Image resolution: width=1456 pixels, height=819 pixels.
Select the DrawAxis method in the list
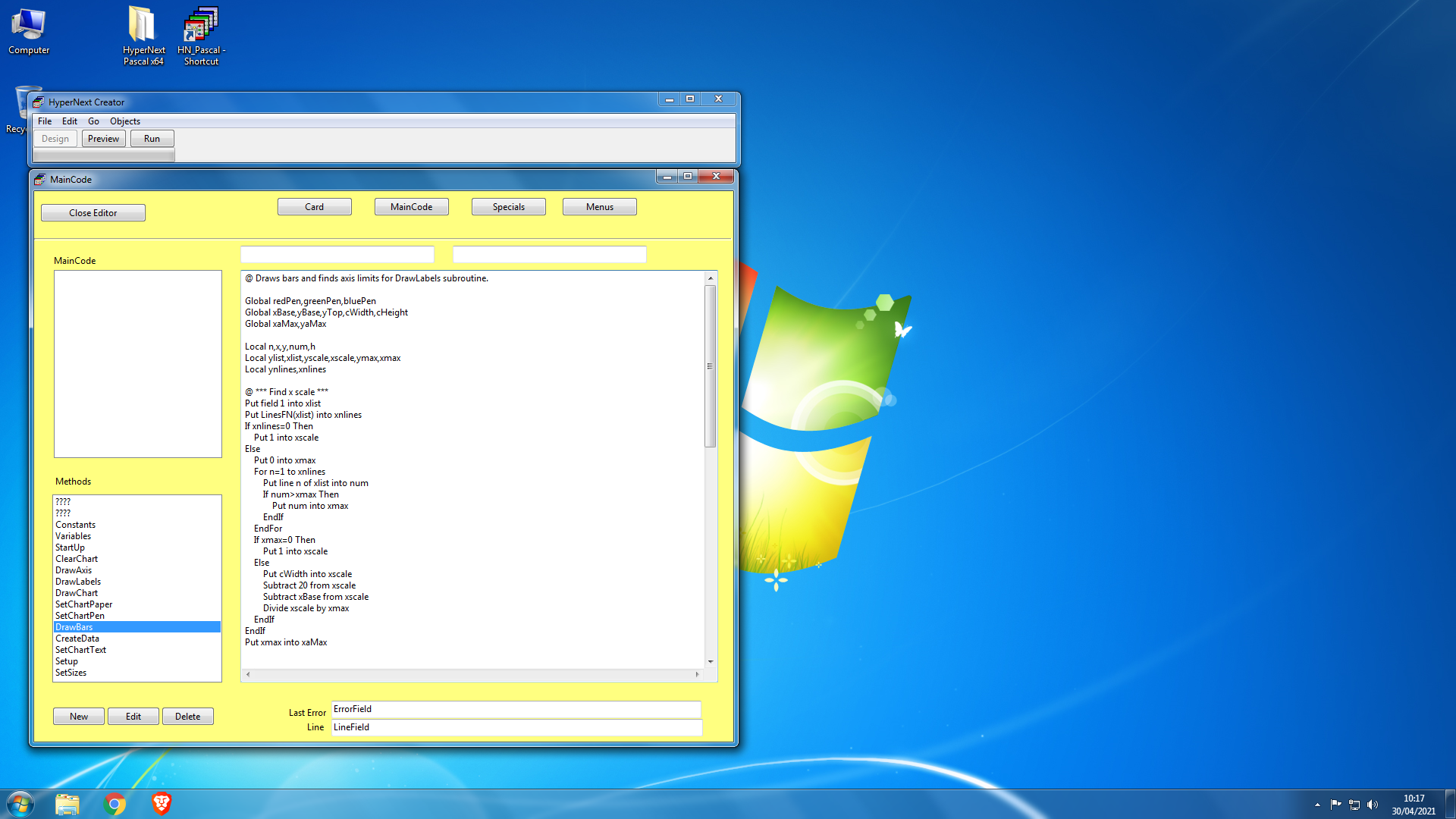pos(74,570)
